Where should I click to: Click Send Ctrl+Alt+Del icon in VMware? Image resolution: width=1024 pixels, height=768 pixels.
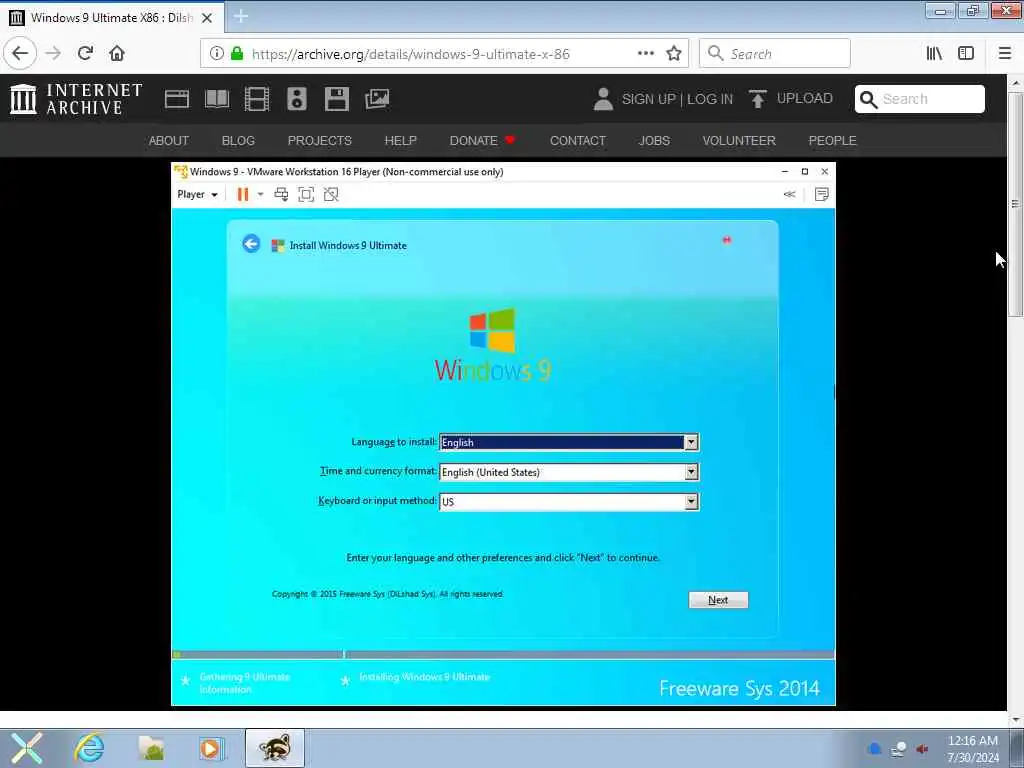pyautogui.click(x=281, y=194)
